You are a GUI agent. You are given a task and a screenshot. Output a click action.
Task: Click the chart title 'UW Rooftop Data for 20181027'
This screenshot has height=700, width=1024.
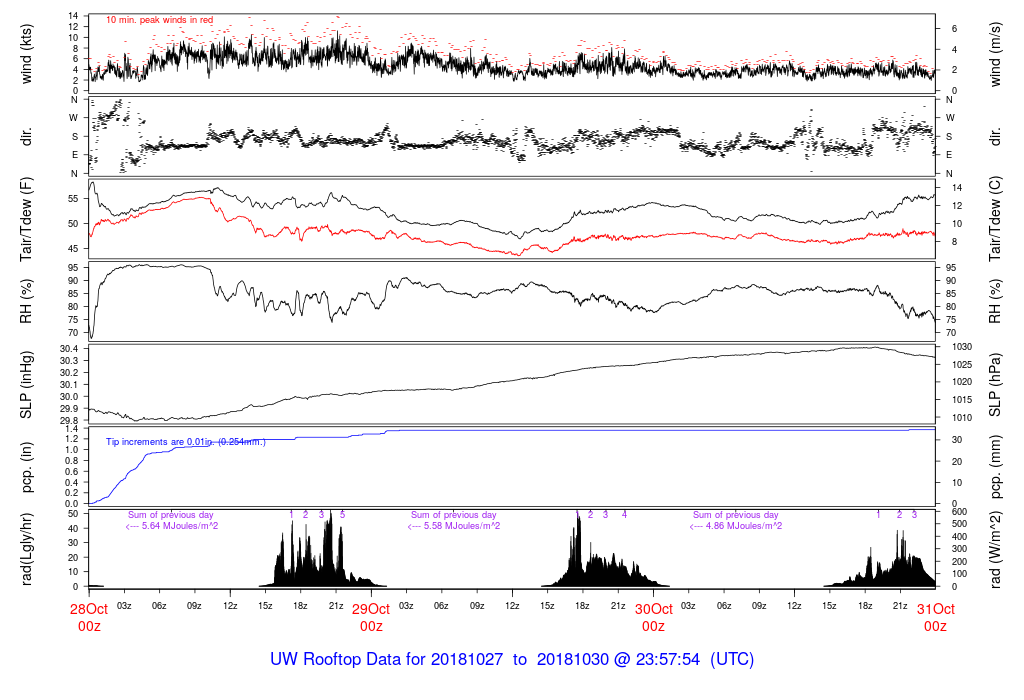coord(387,659)
